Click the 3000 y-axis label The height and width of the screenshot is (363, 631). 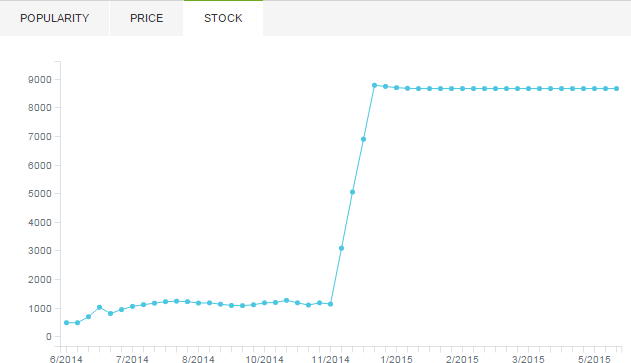pyautogui.click(x=40, y=251)
